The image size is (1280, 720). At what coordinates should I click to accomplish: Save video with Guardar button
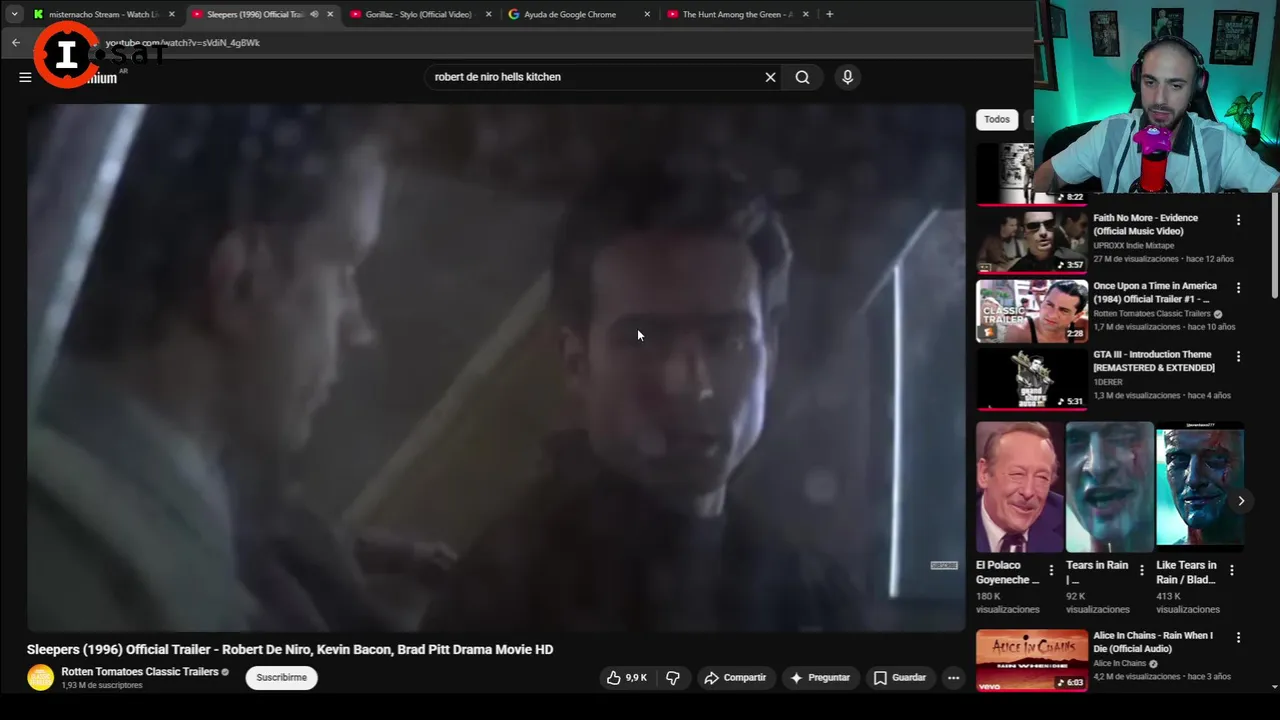pyautogui.click(x=900, y=677)
